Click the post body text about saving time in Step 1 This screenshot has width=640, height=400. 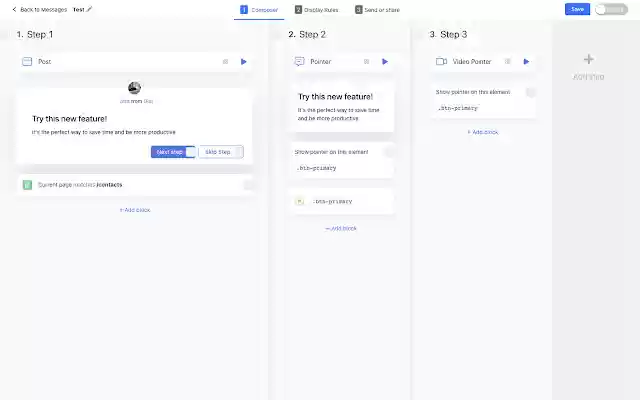(104, 132)
